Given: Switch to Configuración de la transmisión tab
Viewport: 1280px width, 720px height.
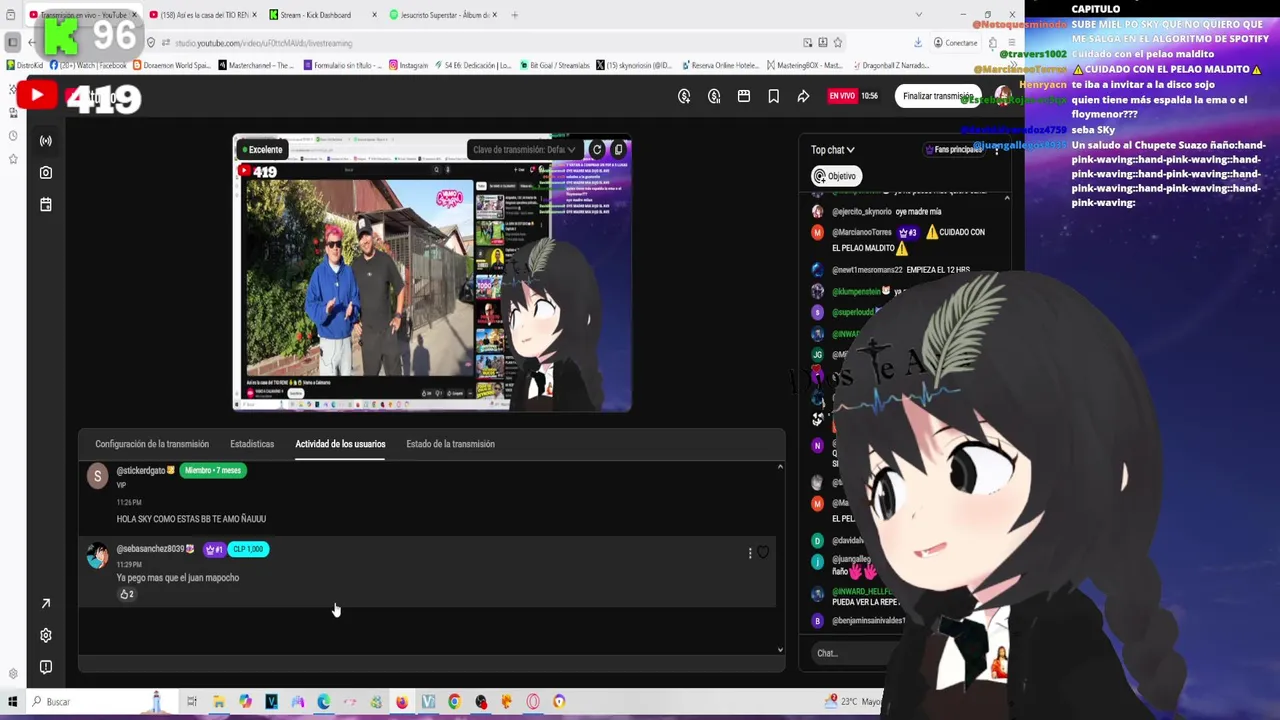Looking at the screenshot, I should click(x=152, y=444).
